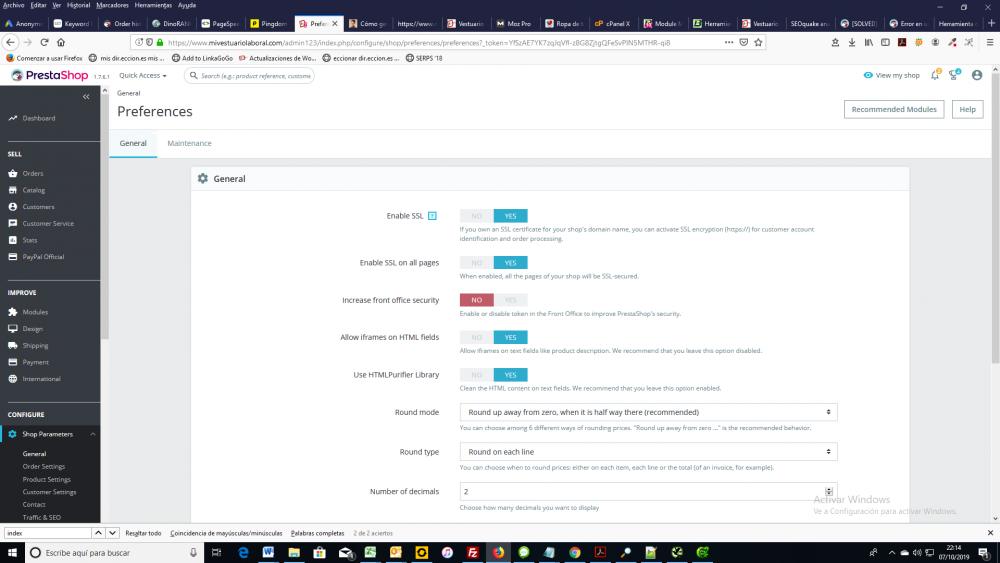Open Payment card icon

click(13, 362)
